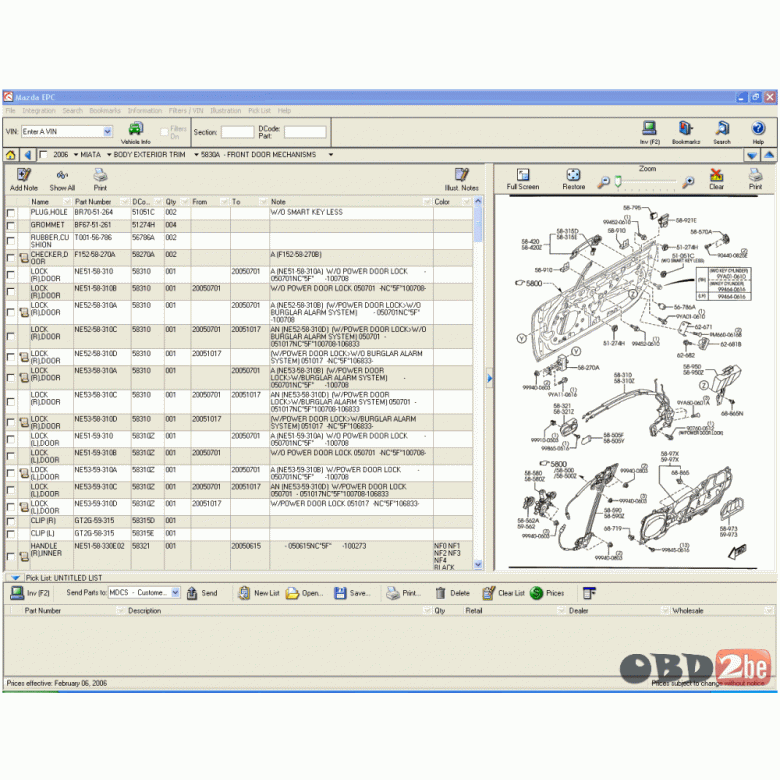Viewport: 780px width, 780px height.
Task: Zoom out illustration magnifier
Action: [x=603, y=182]
